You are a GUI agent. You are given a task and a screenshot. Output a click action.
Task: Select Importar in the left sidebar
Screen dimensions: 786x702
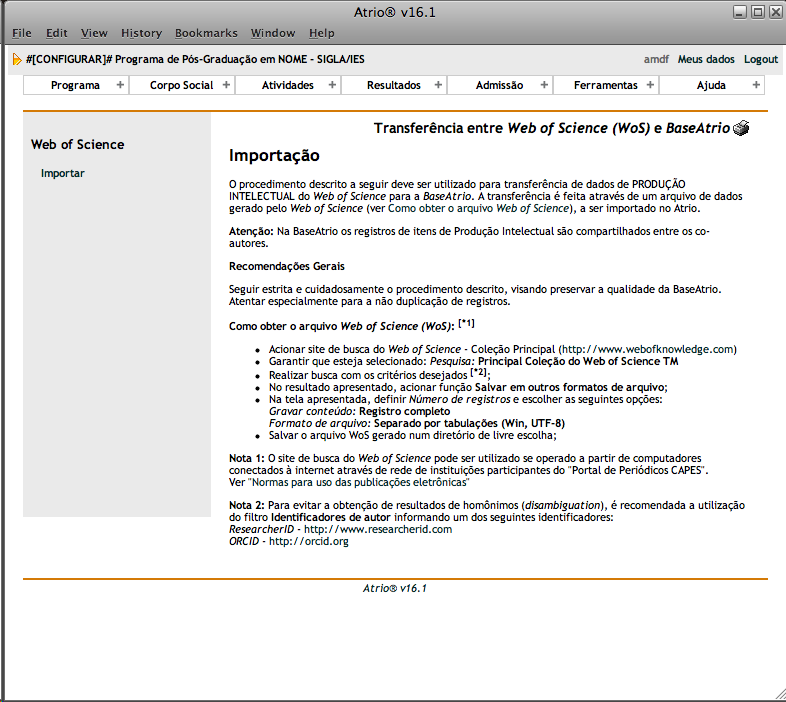point(63,174)
